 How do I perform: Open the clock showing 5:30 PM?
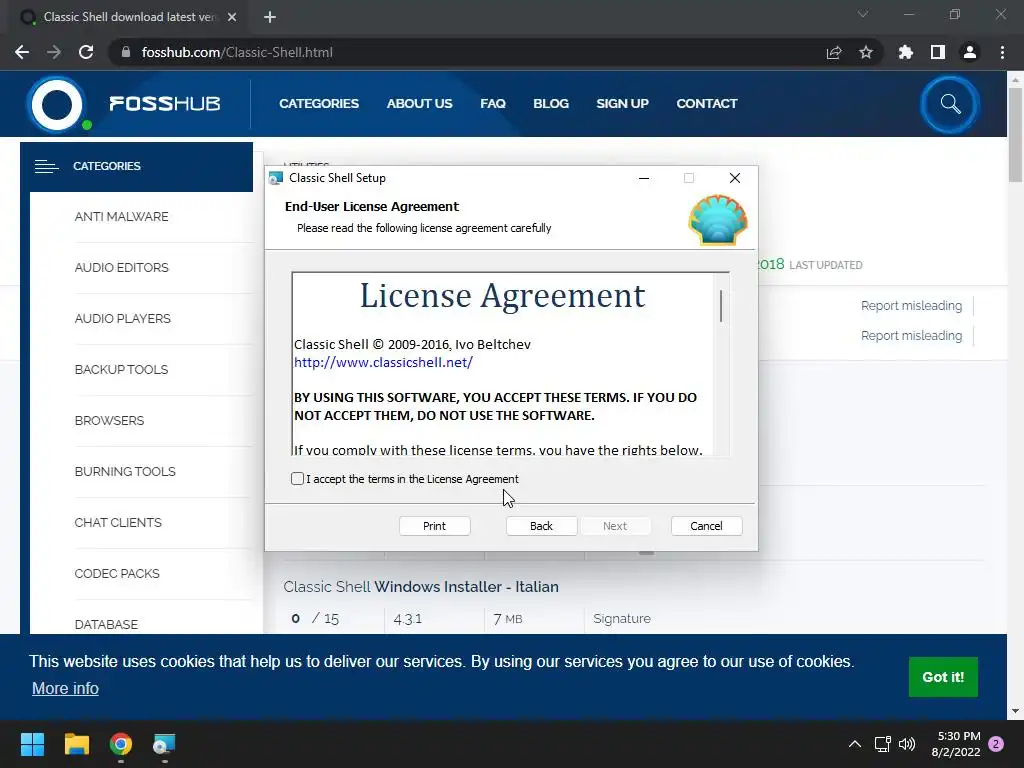tap(956, 744)
